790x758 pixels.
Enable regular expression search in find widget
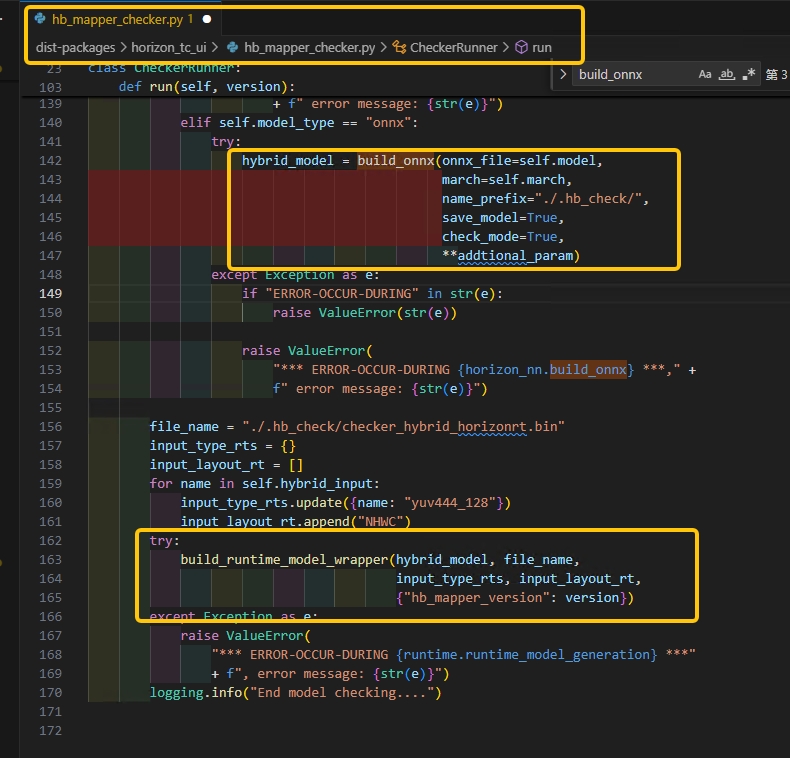[x=748, y=75]
